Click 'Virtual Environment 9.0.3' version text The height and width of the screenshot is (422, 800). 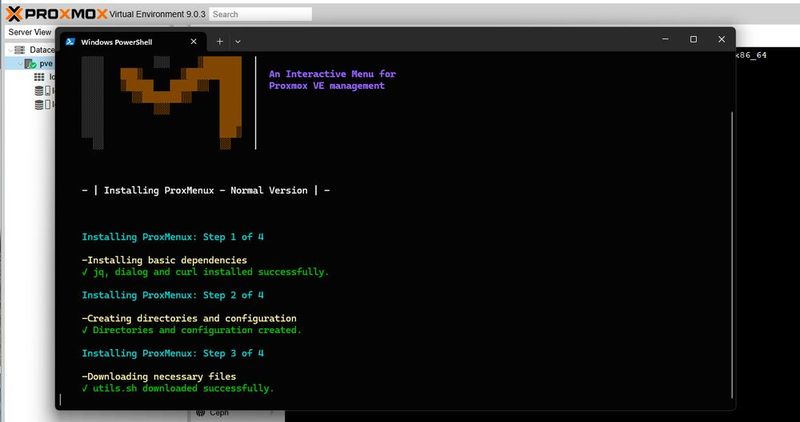157,14
